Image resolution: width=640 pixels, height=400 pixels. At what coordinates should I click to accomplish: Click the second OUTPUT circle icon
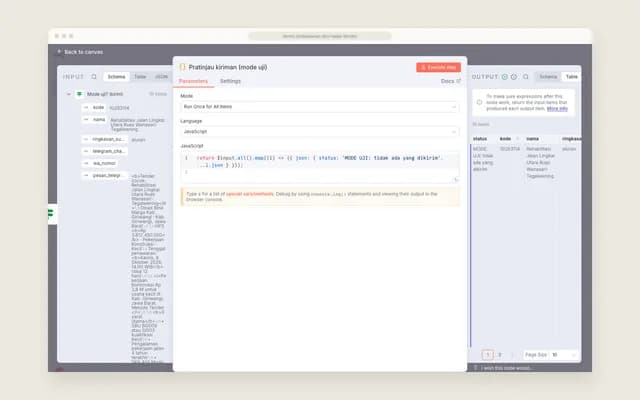[514, 77]
